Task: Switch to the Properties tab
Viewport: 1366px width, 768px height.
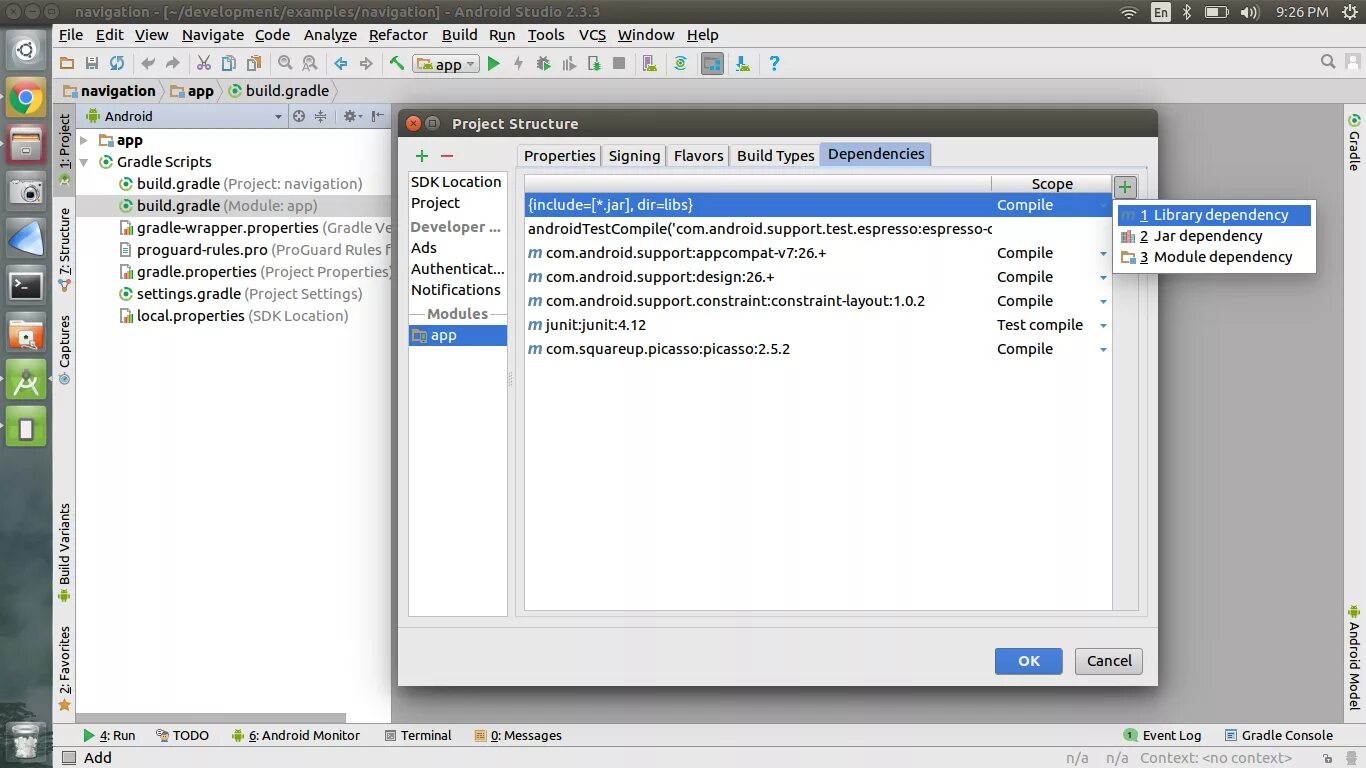Action: click(559, 155)
